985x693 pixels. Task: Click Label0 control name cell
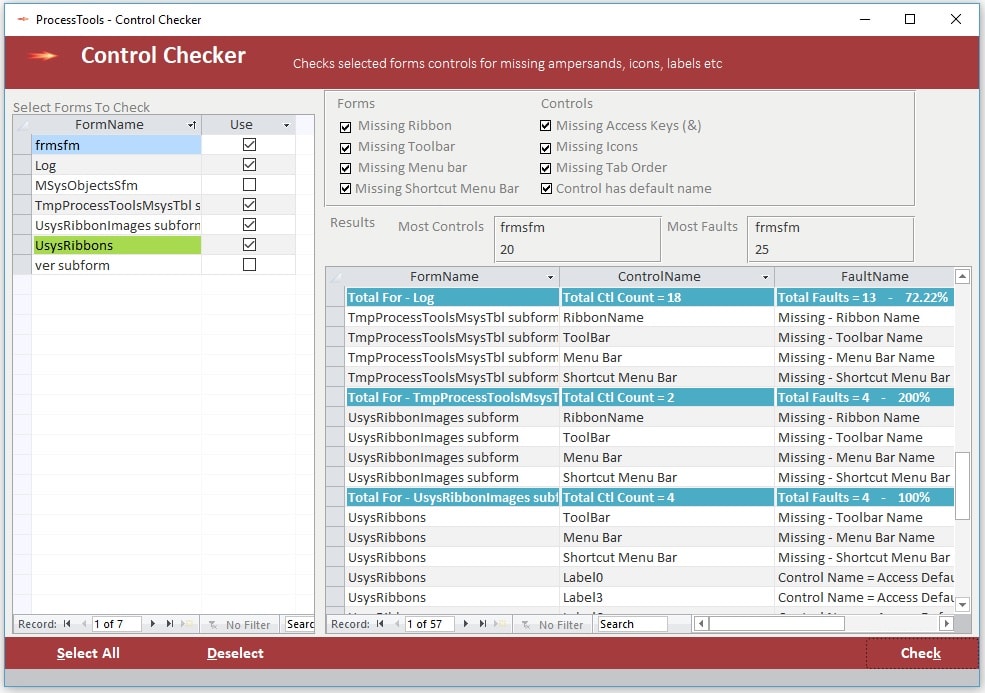click(x=667, y=577)
